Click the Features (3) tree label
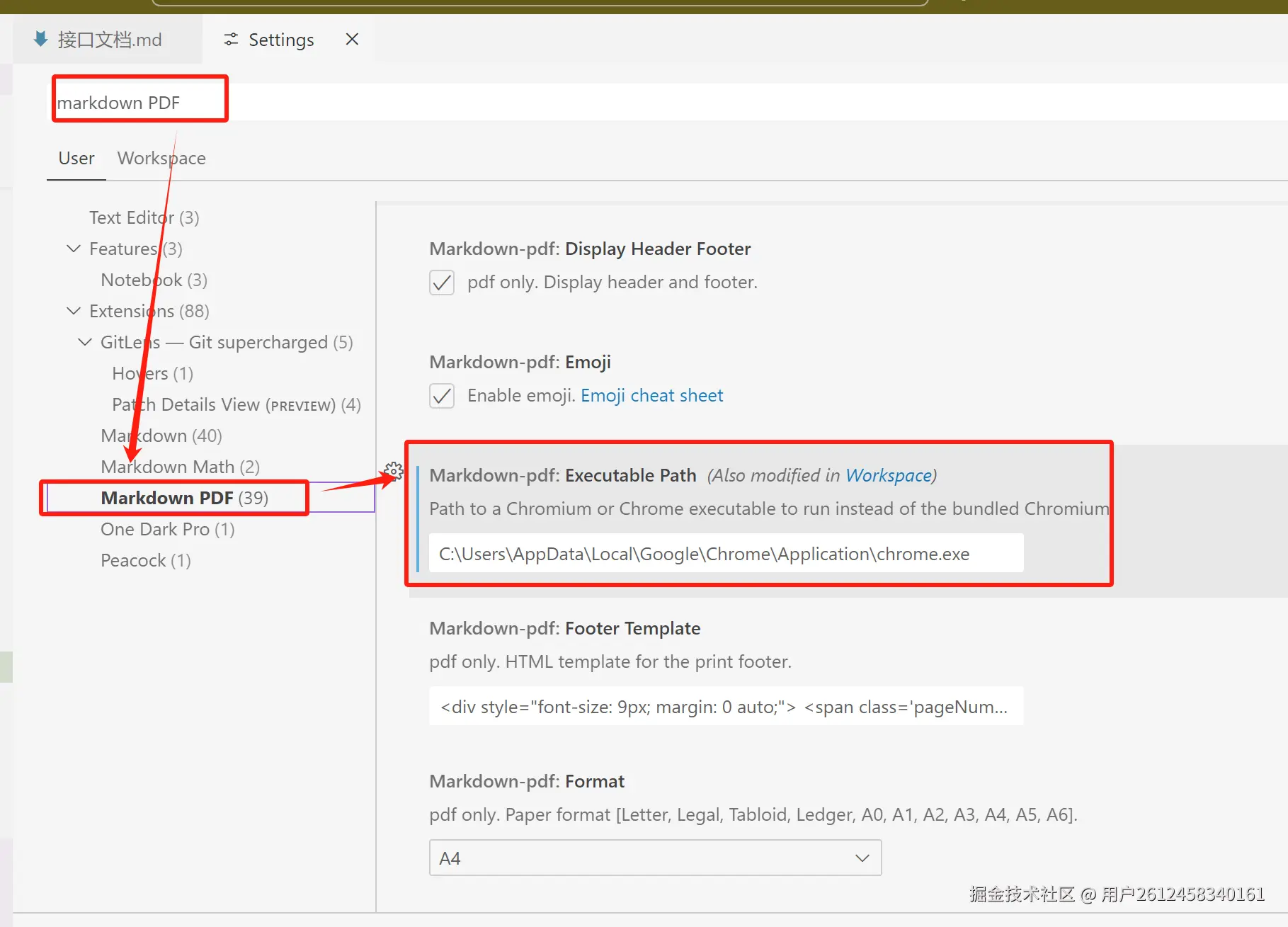Viewport: 1288px width, 927px height. (x=136, y=249)
